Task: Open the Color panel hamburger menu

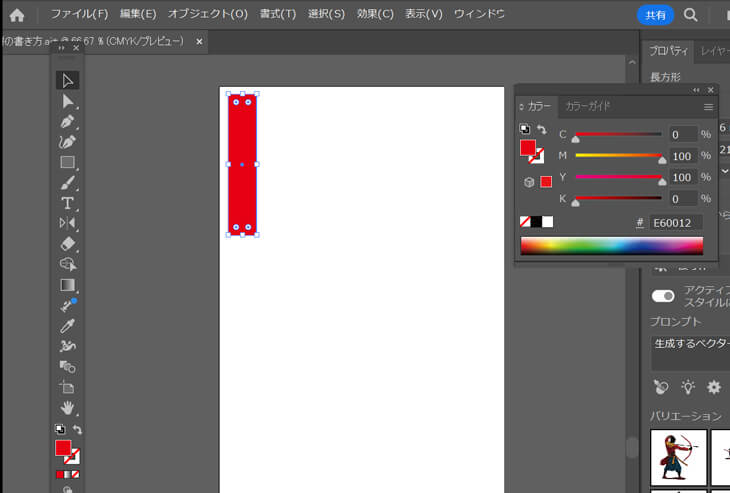Action: tap(708, 107)
